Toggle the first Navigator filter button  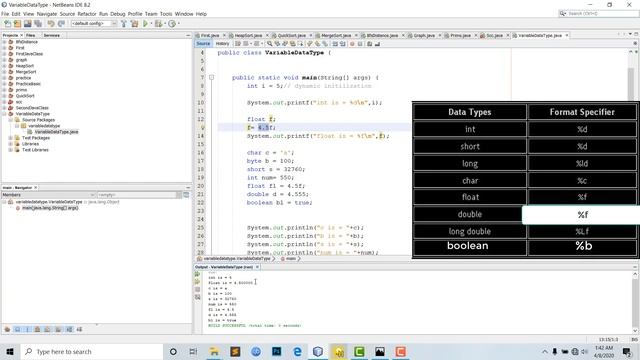7,329
